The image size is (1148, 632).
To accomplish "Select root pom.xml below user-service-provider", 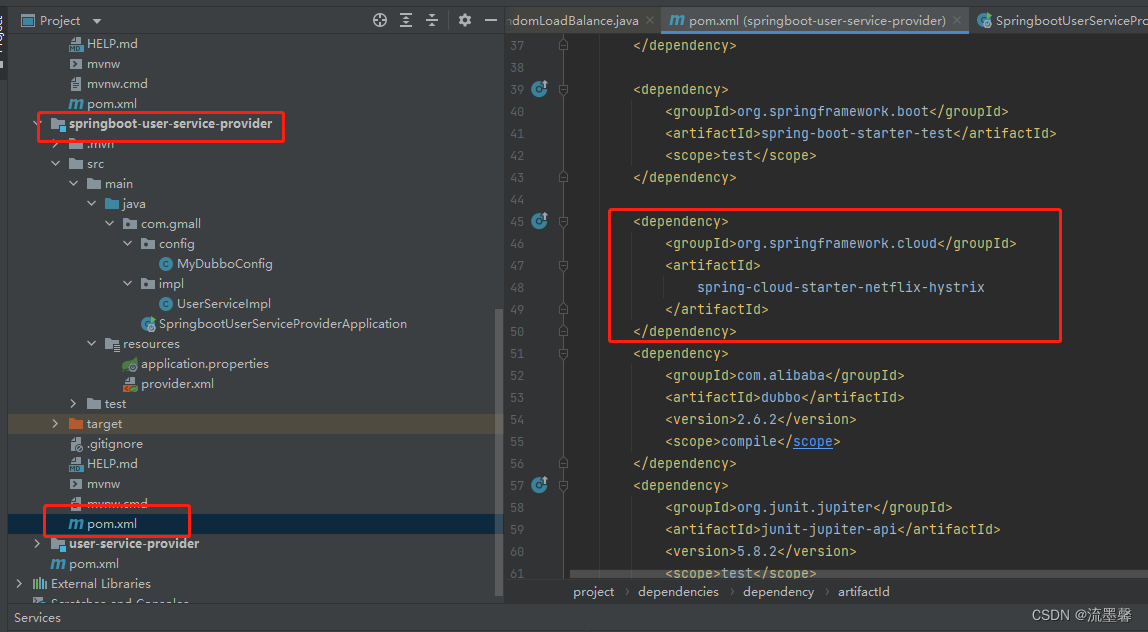I will (x=94, y=564).
